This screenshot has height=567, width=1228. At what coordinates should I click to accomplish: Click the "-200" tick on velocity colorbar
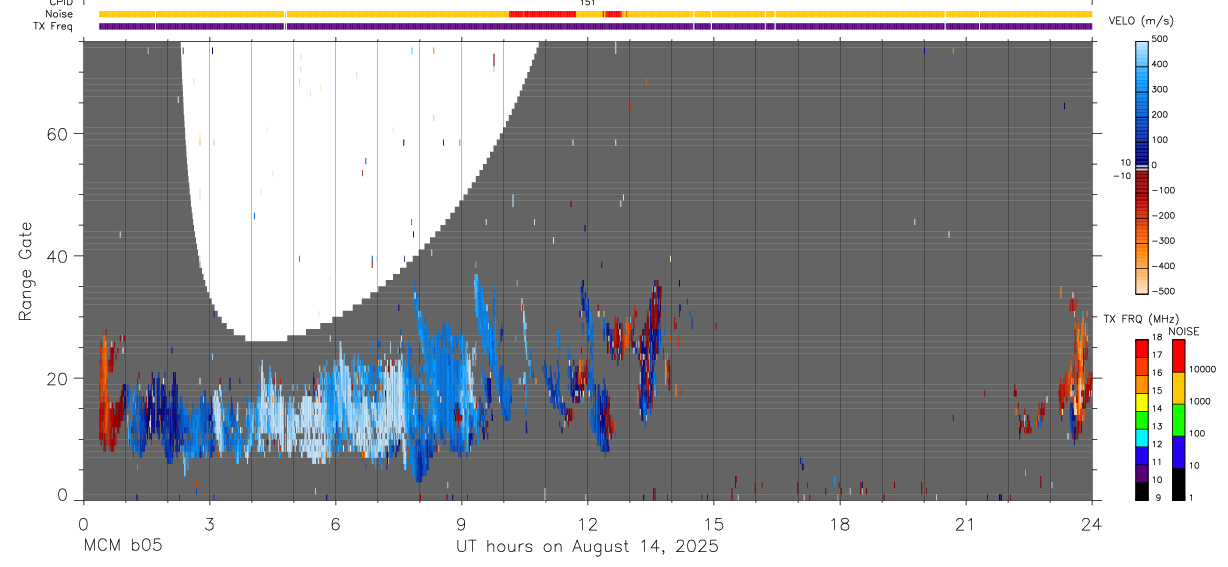click(1166, 216)
